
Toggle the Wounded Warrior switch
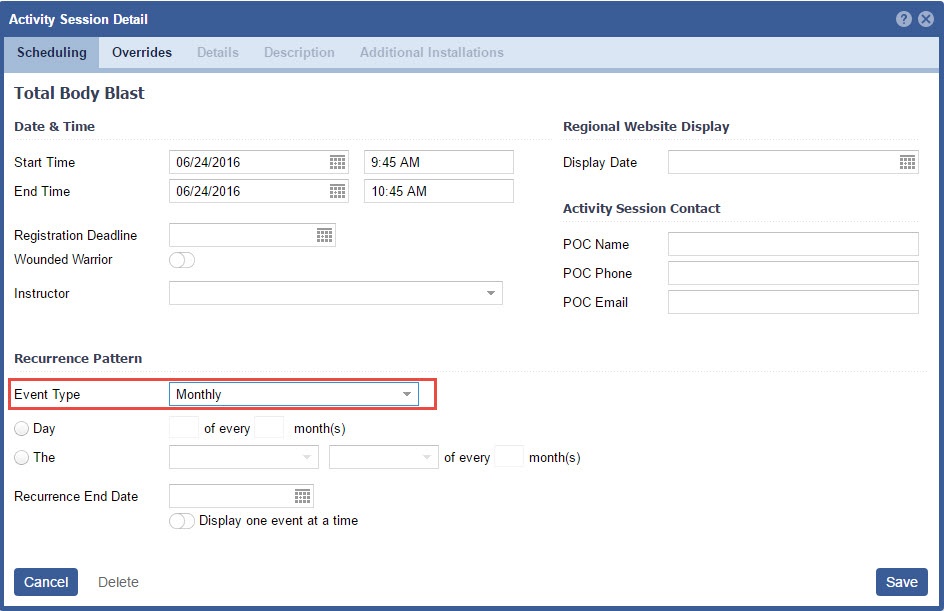(182, 260)
